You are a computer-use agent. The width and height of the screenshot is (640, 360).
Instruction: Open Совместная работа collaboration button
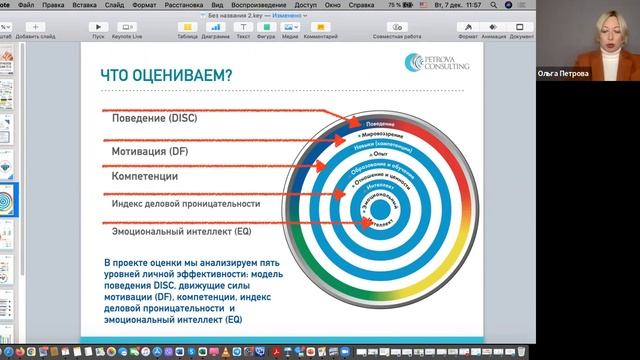[397, 27]
